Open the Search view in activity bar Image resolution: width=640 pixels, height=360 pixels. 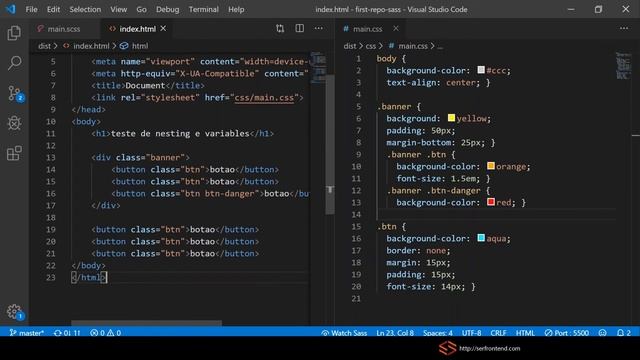point(14,63)
